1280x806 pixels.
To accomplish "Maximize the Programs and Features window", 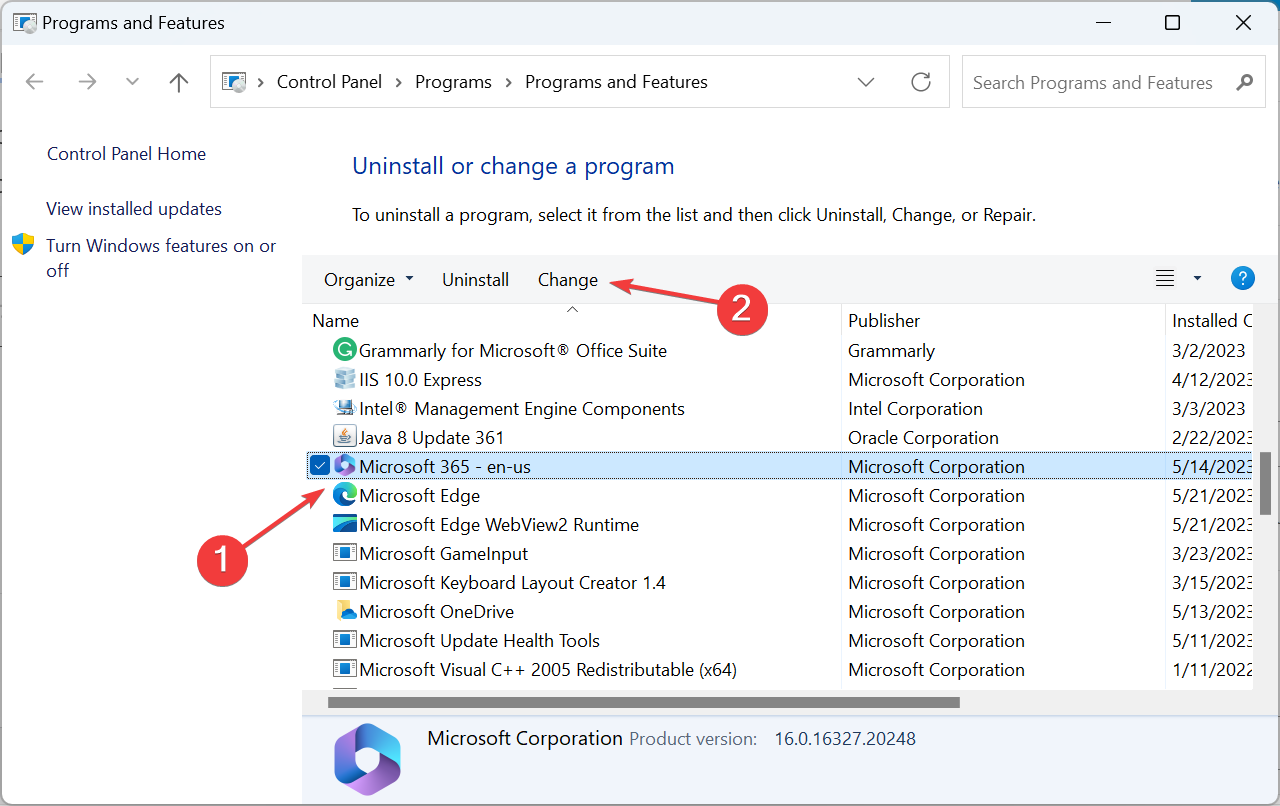I will point(1172,23).
